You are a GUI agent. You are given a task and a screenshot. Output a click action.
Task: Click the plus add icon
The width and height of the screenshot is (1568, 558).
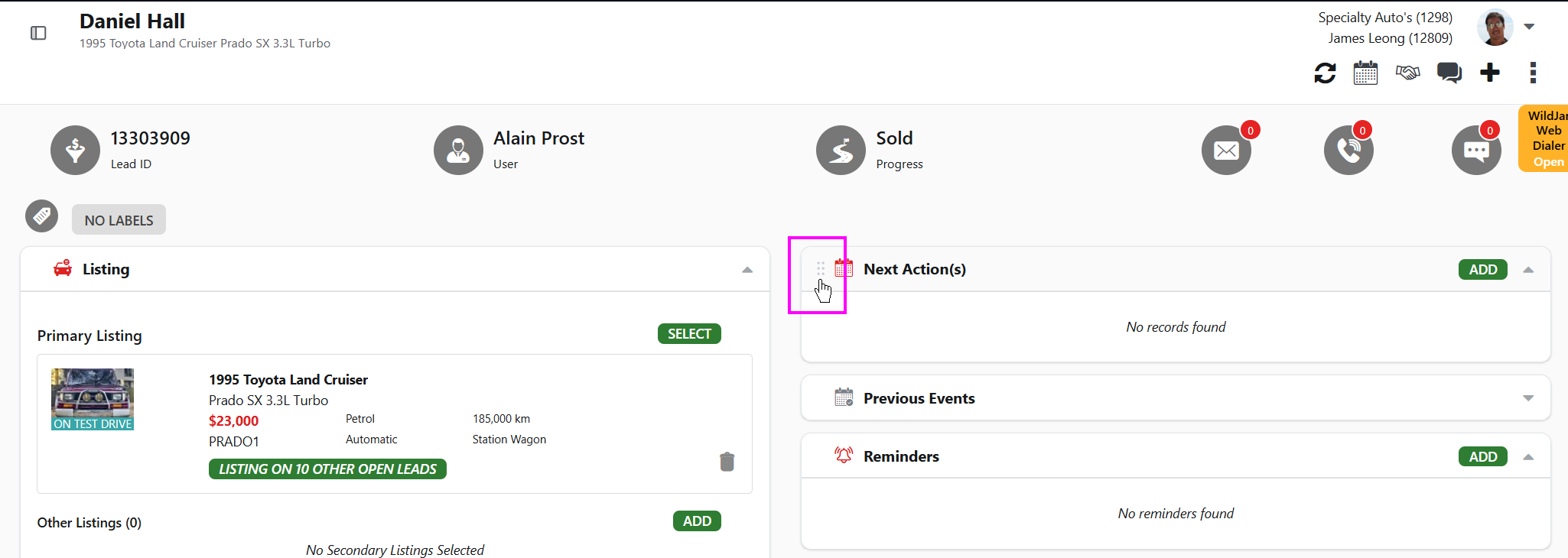1490,73
